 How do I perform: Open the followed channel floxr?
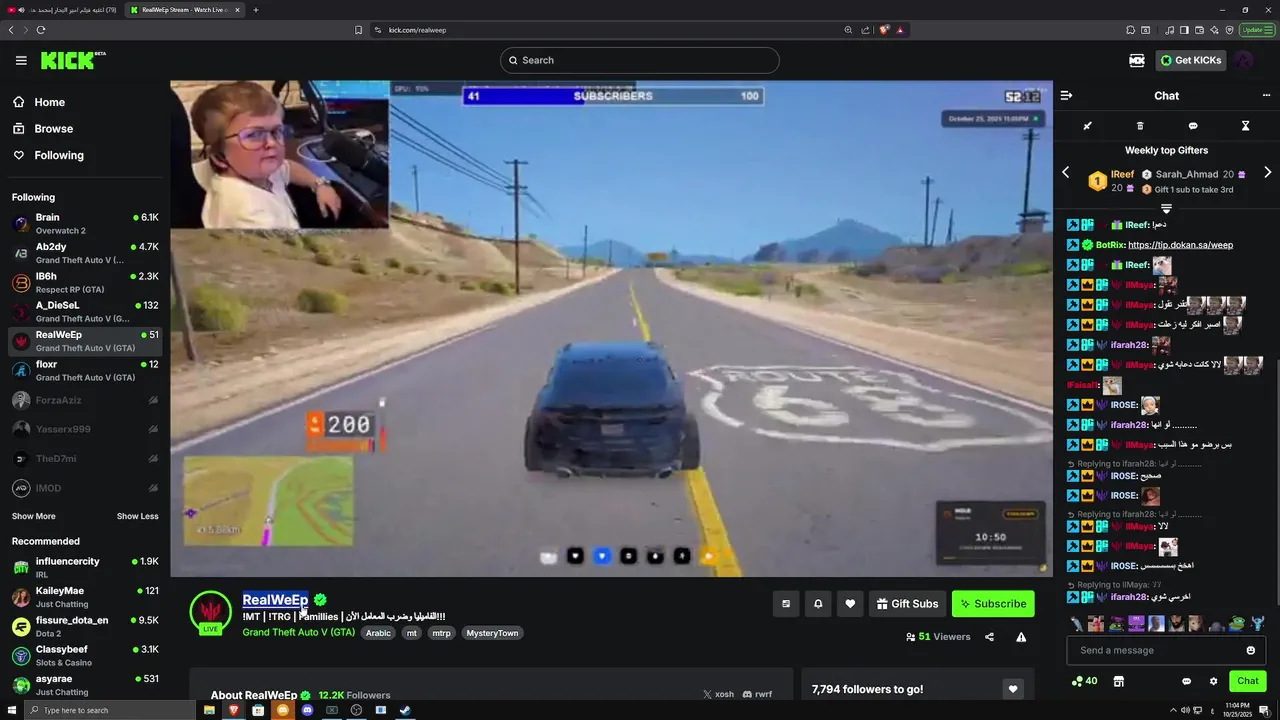click(85, 371)
